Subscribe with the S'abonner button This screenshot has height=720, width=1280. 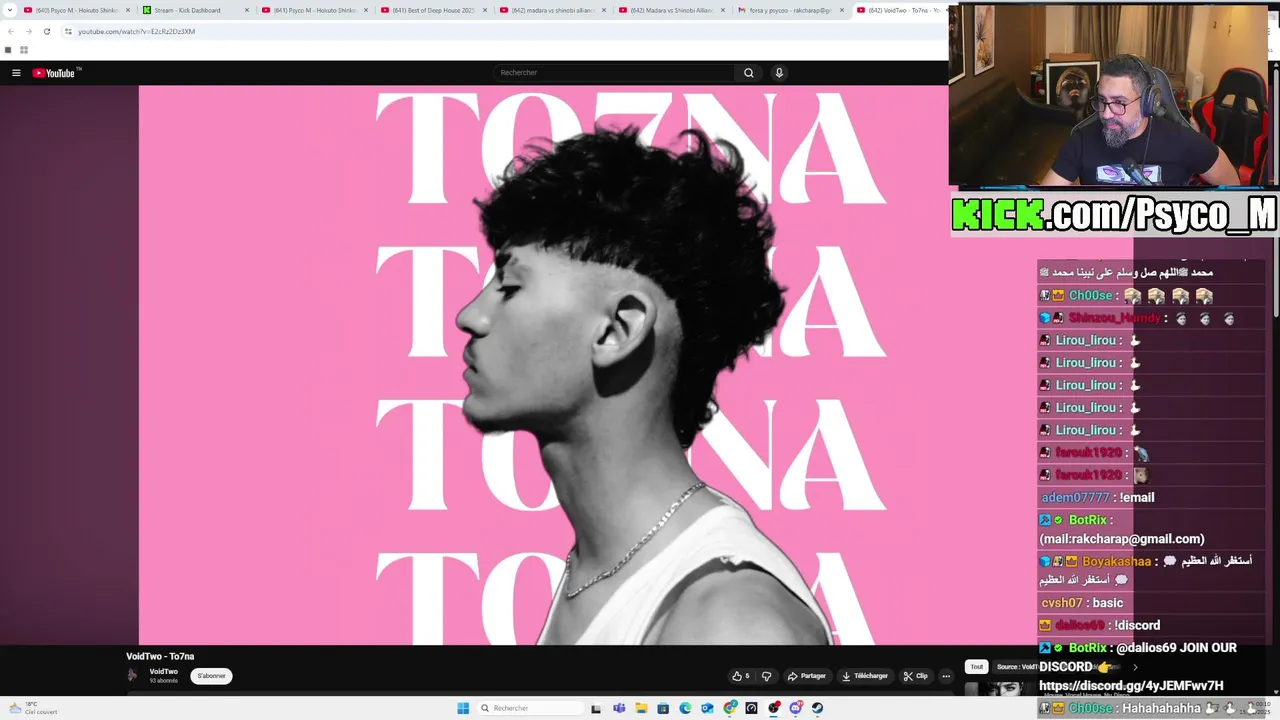pos(211,676)
